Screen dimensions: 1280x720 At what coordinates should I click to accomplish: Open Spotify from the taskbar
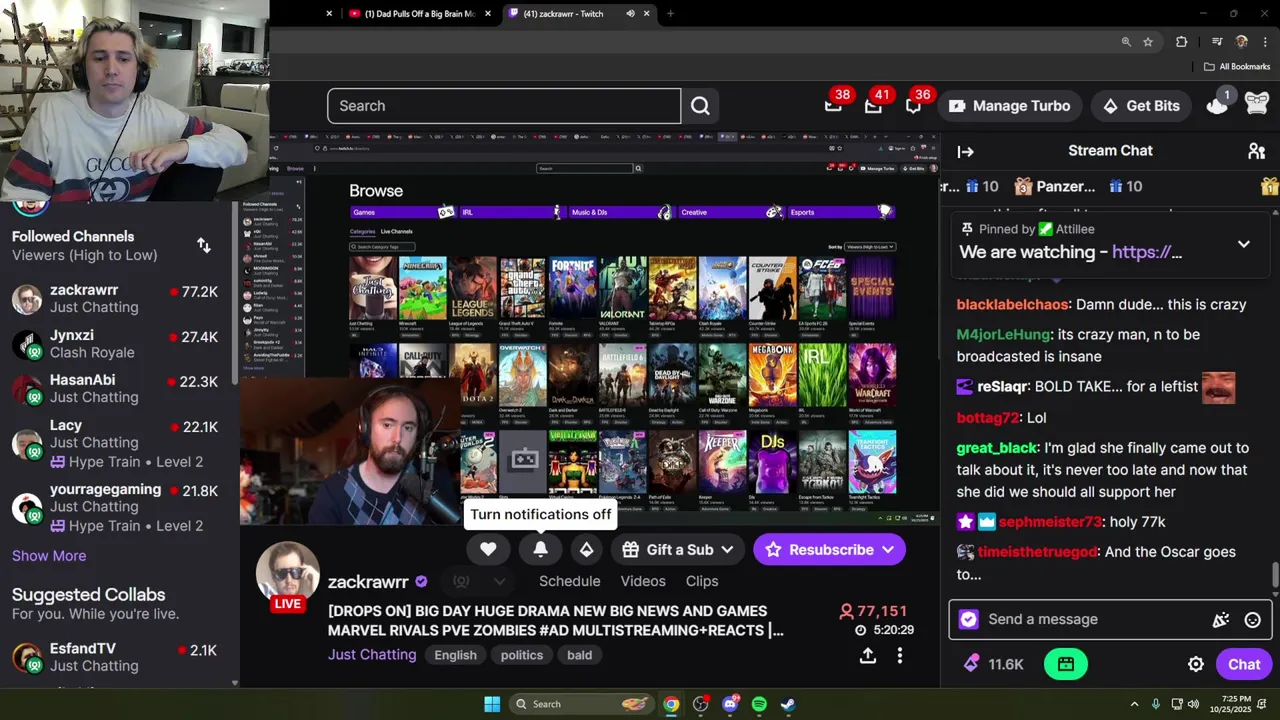pyautogui.click(x=759, y=704)
